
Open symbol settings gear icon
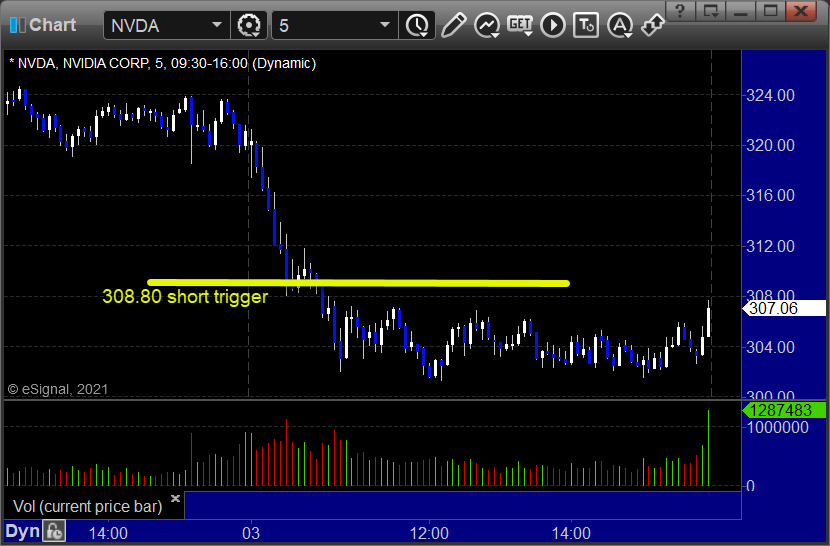tap(248, 25)
